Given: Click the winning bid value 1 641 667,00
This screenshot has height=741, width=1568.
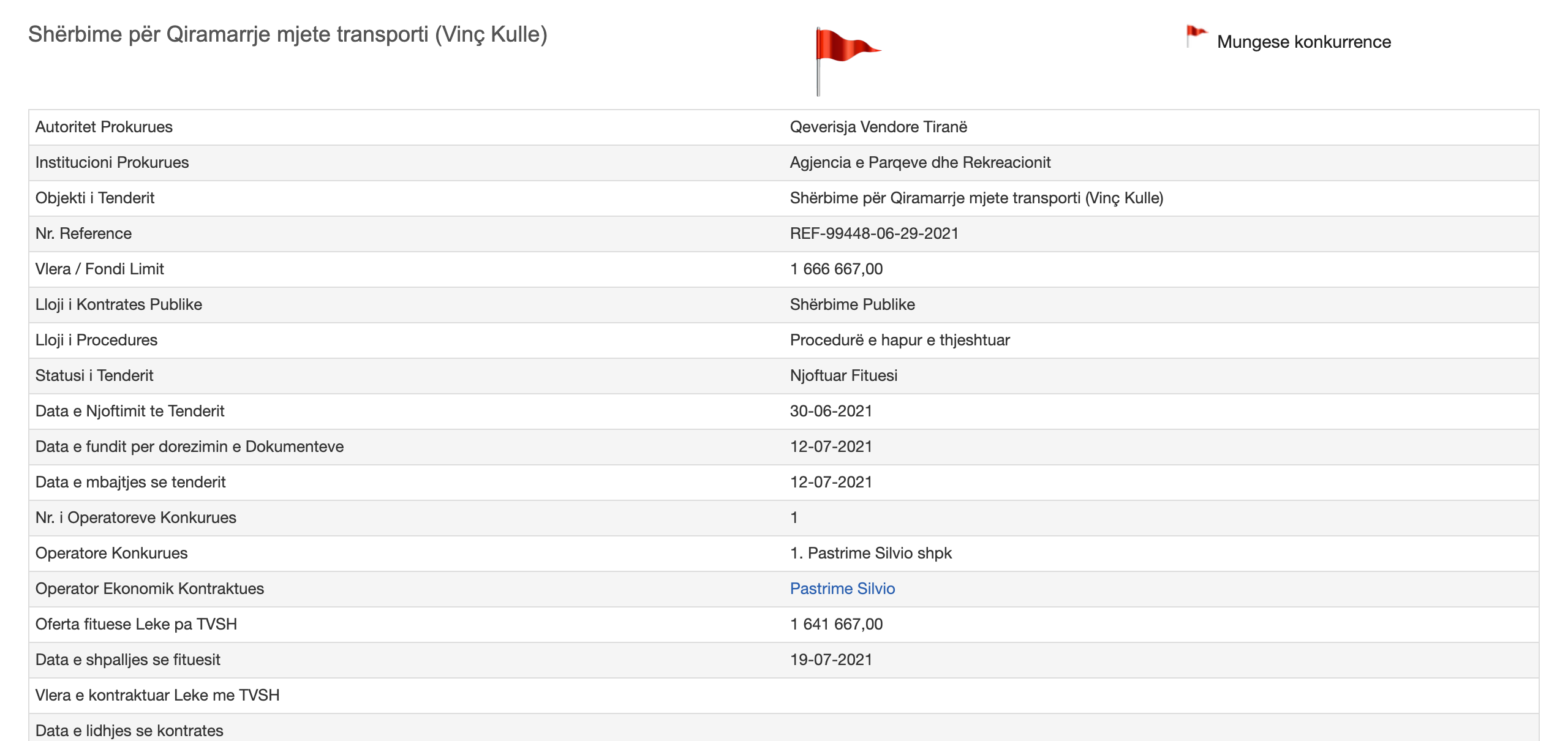Looking at the screenshot, I should (x=835, y=624).
